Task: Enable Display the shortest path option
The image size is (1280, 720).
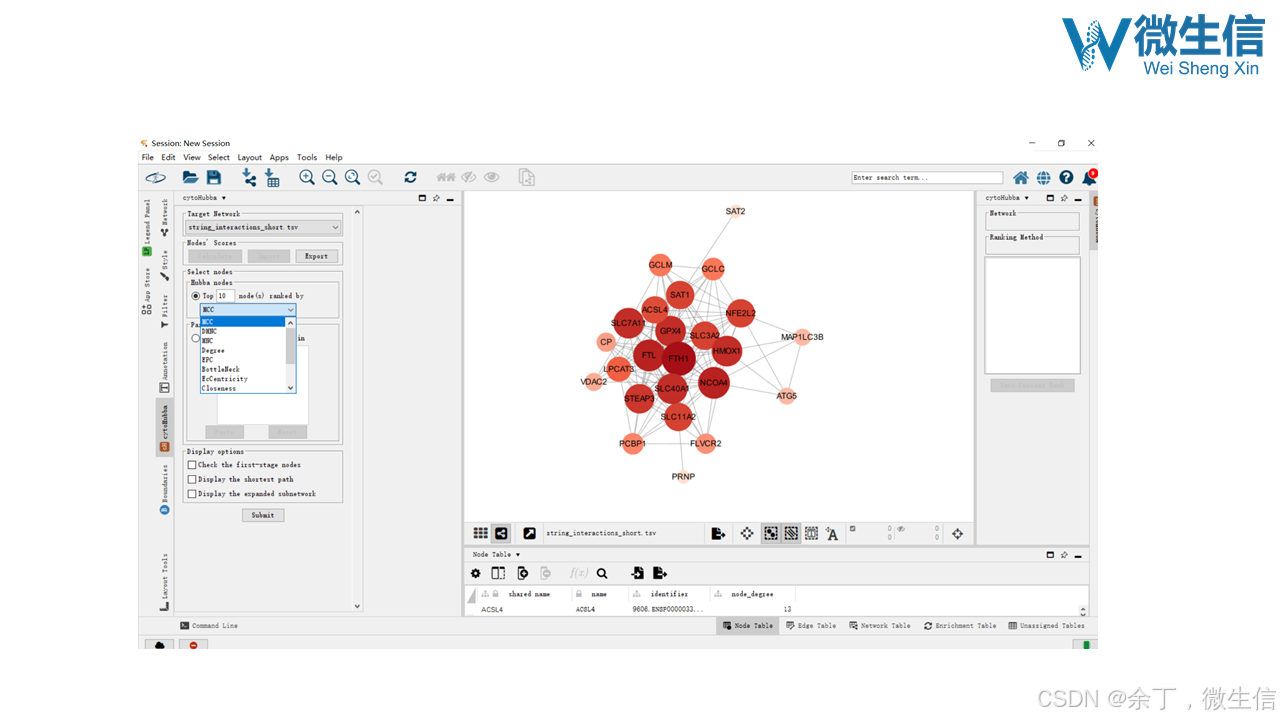Action: [x=192, y=479]
